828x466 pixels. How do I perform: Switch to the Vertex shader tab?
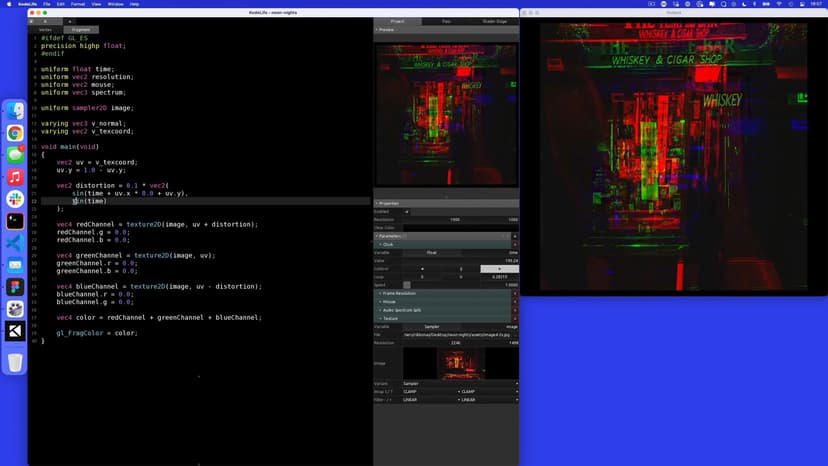pos(45,30)
